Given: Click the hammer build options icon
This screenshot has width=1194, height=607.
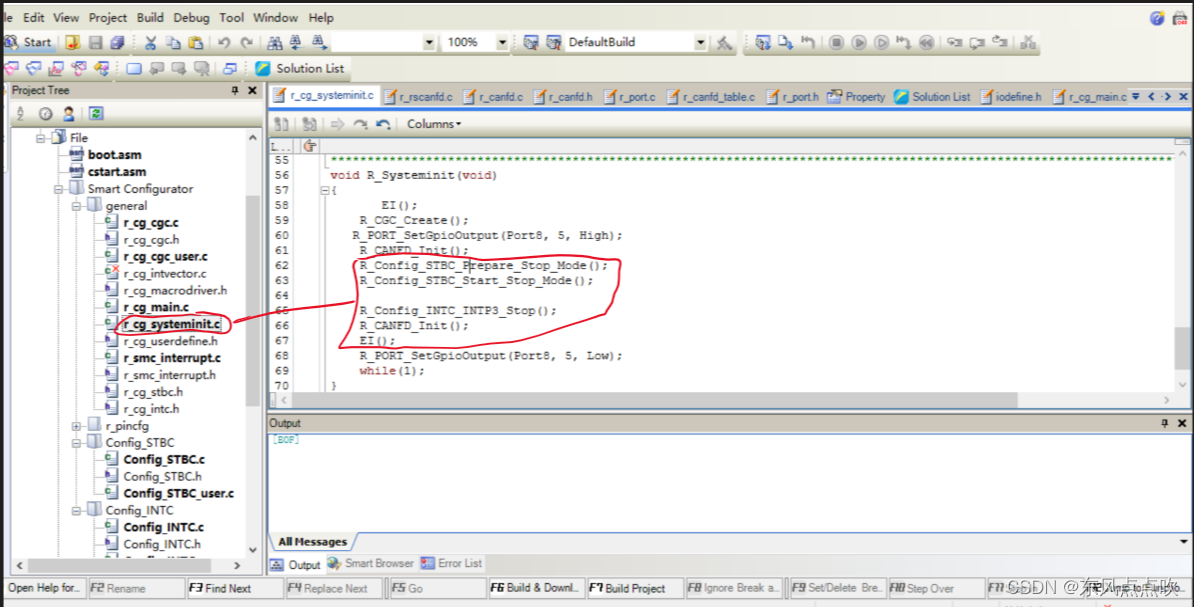Looking at the screenshot, I should coord(724,43).
